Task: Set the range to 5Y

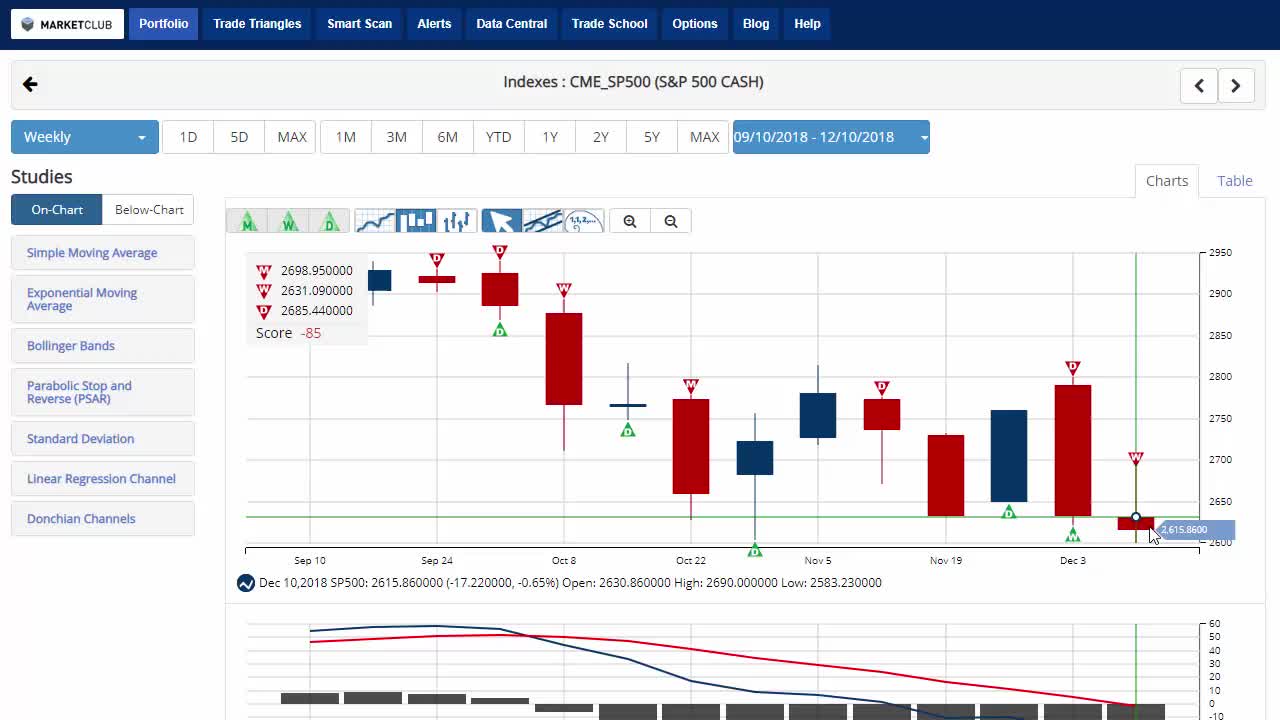Action: tap(652, 137)
